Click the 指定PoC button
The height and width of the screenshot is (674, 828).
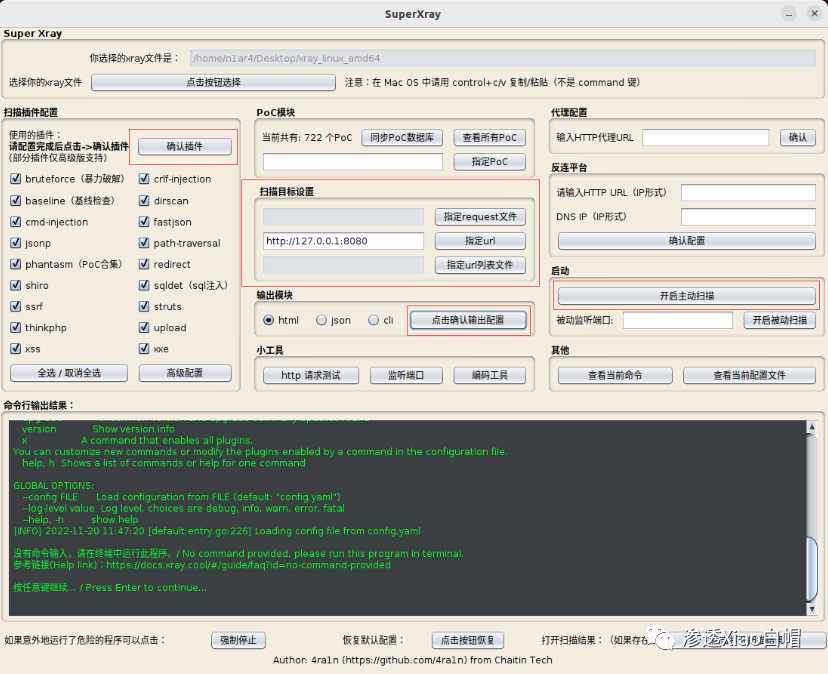[x=490, y=162]
